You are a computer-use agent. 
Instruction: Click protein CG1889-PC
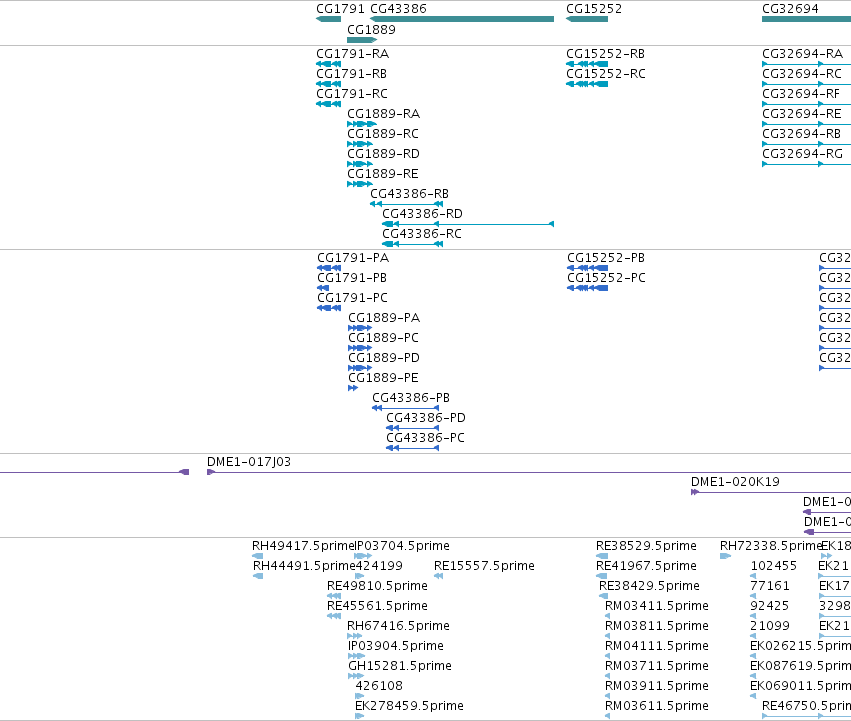coord(360,348)
